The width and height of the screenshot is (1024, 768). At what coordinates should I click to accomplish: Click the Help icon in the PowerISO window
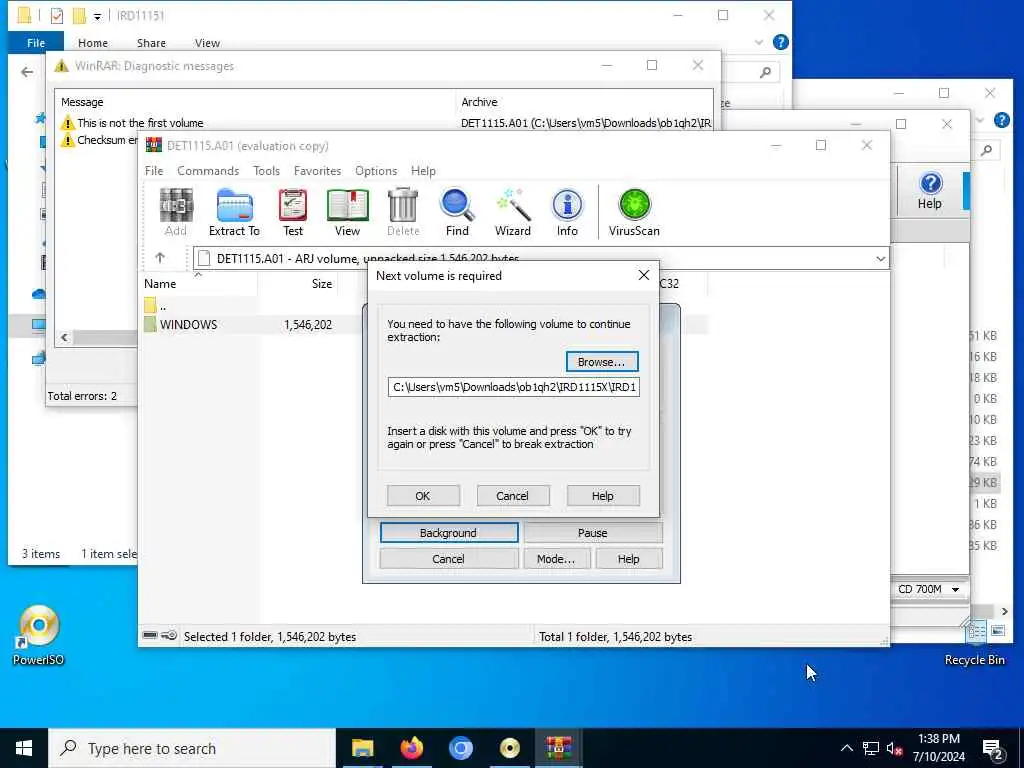coord(930,191)
